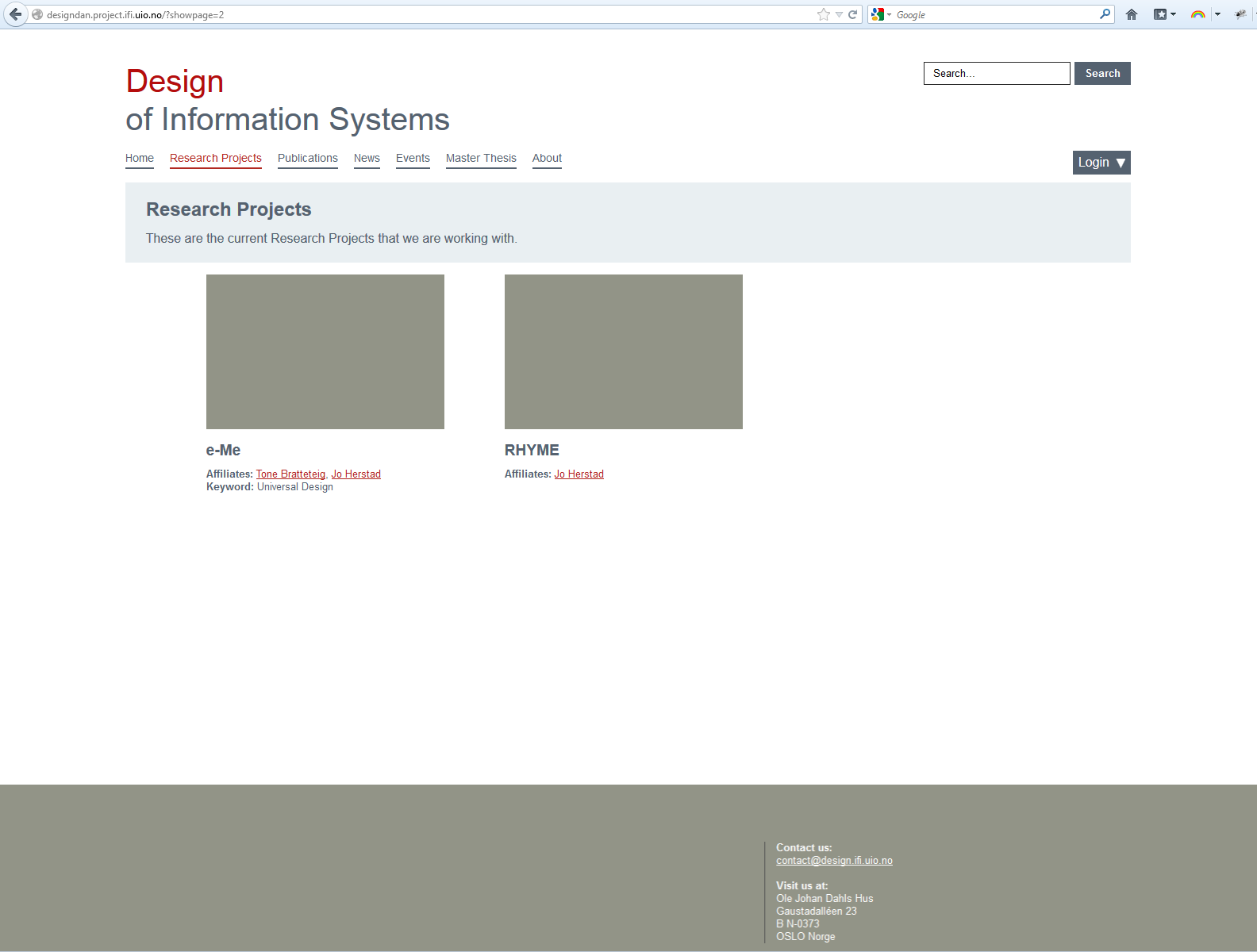Reload the page with the refresh icon
This screenshot has width=1257, height=952.
(x=853, y=14)
